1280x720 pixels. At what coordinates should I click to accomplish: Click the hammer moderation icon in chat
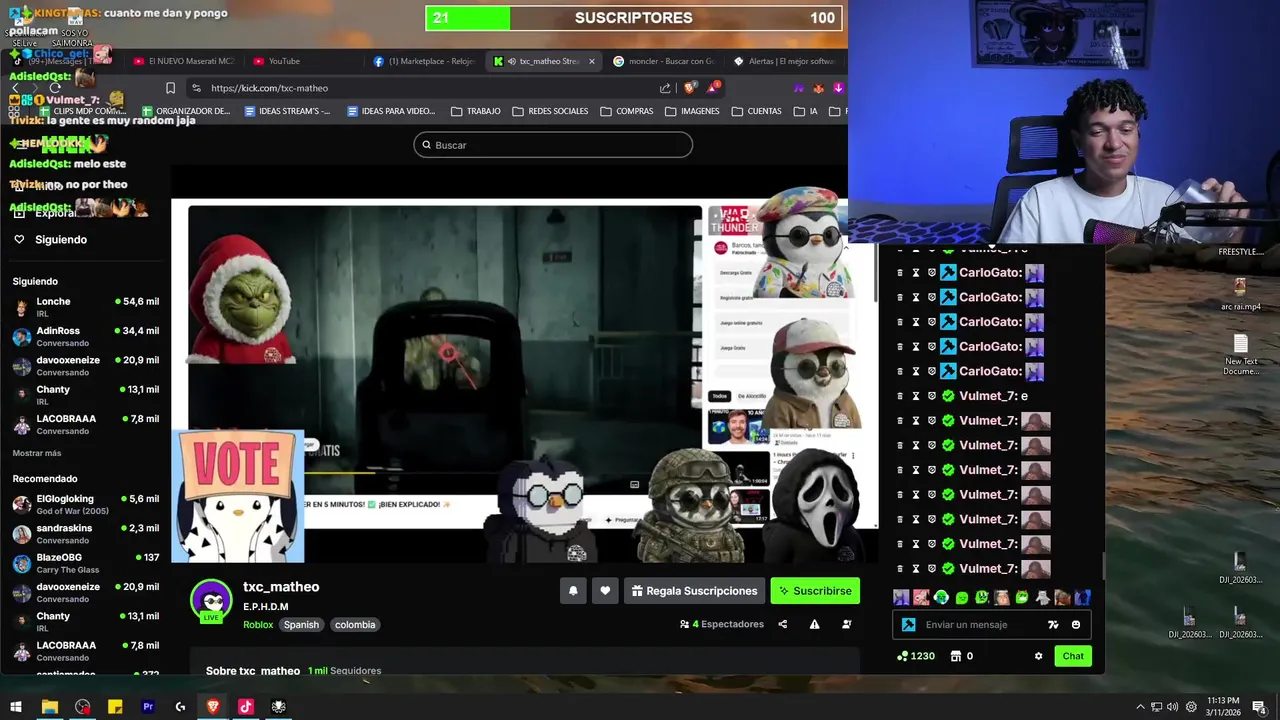909,625
